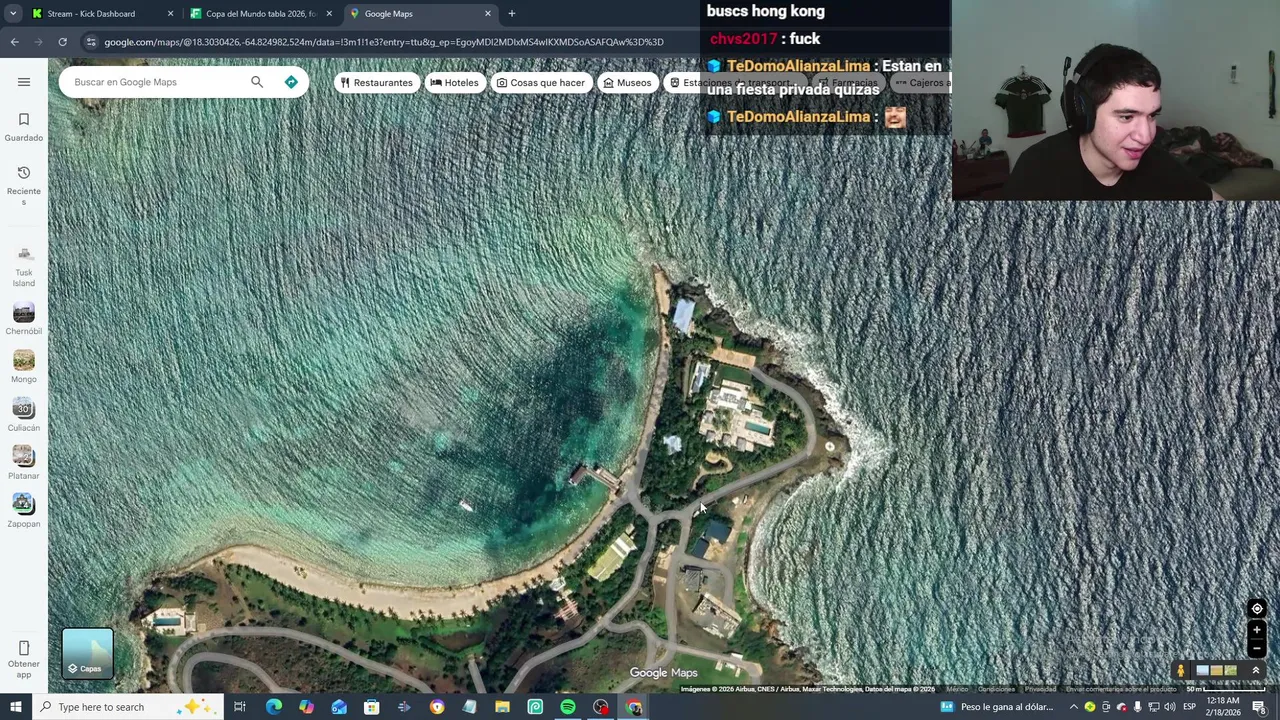Select the Street View pegman

pyautogui.click(x=1181, y=671)
